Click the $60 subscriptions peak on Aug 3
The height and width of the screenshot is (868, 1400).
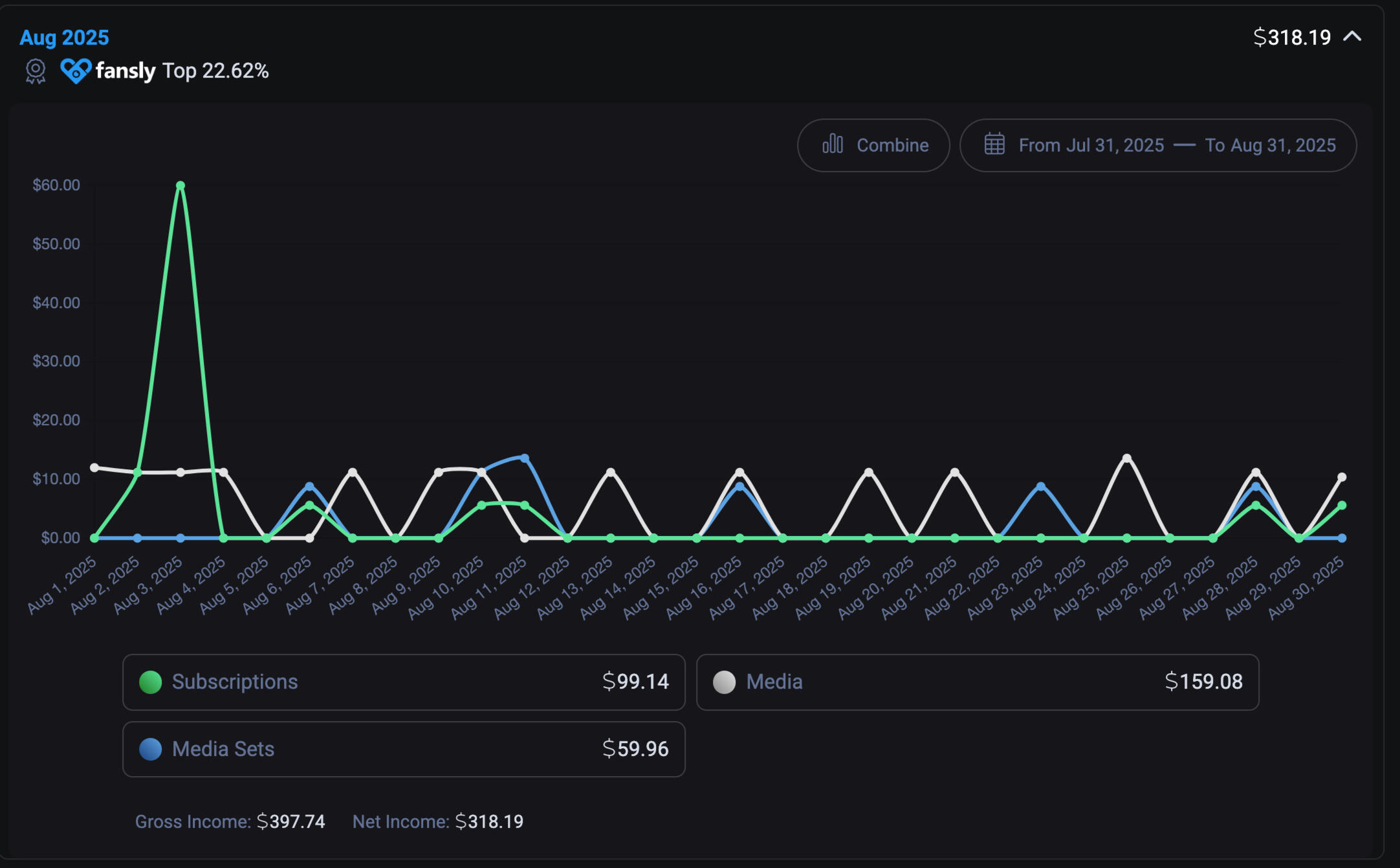180,186
